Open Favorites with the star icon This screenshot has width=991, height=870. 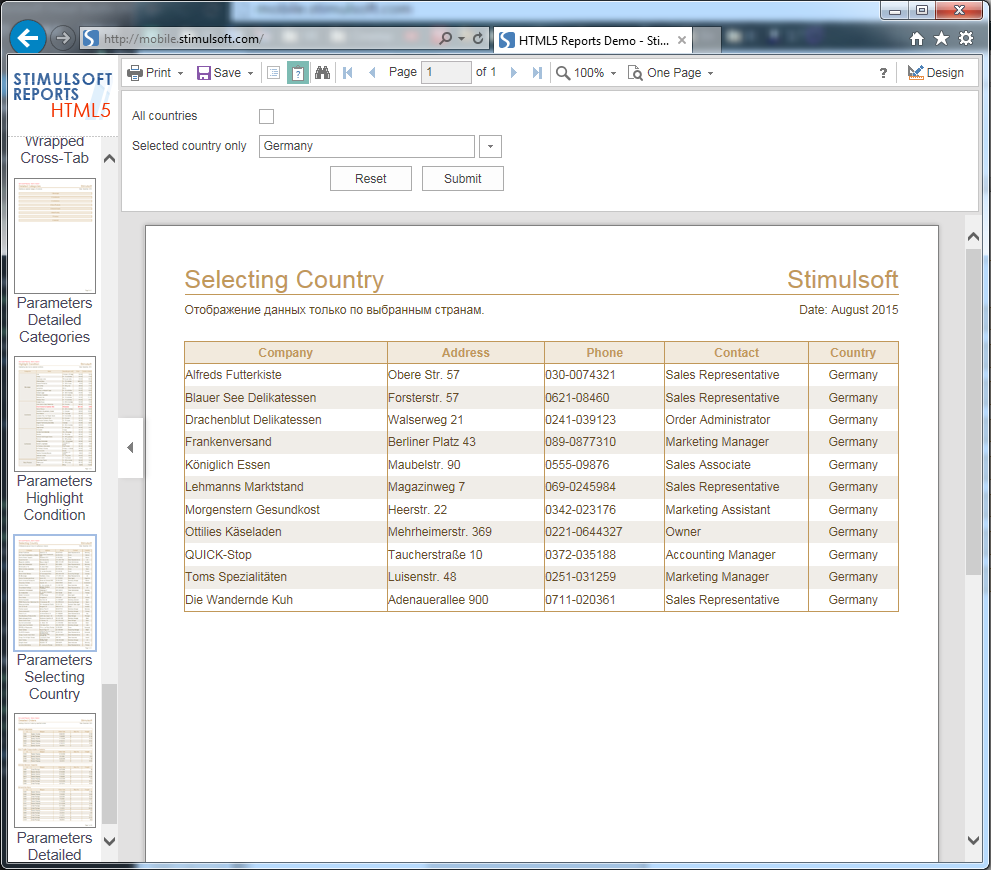pyautogui.click(x=941, y=39)
